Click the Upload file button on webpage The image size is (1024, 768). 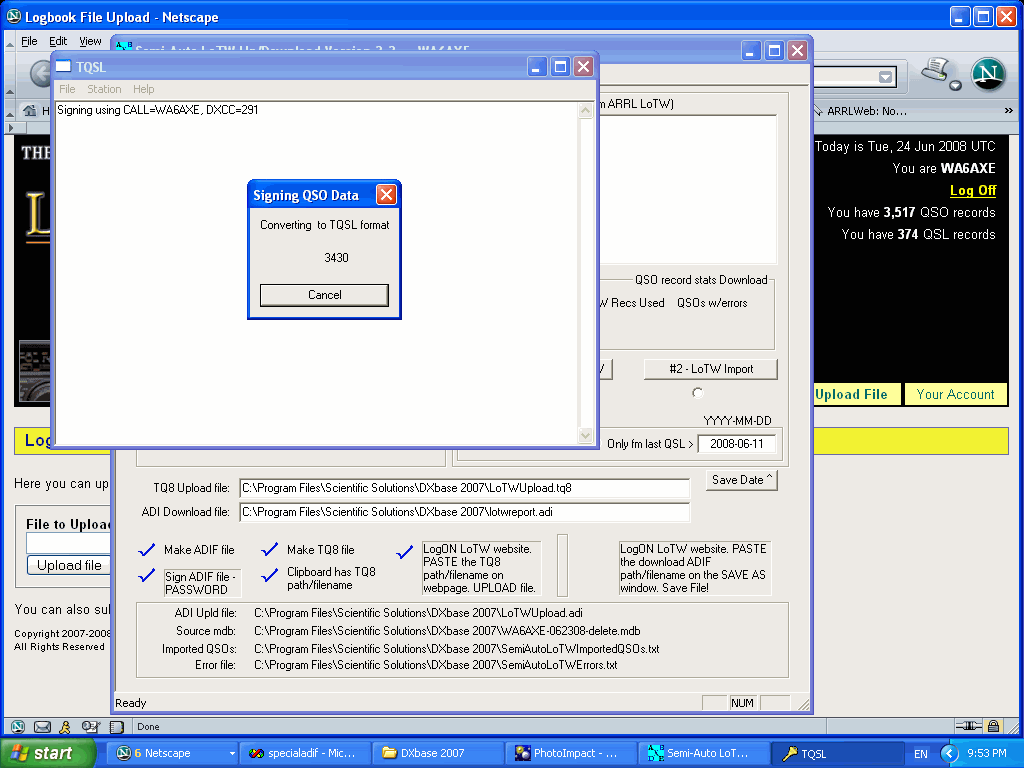(69, 566)
